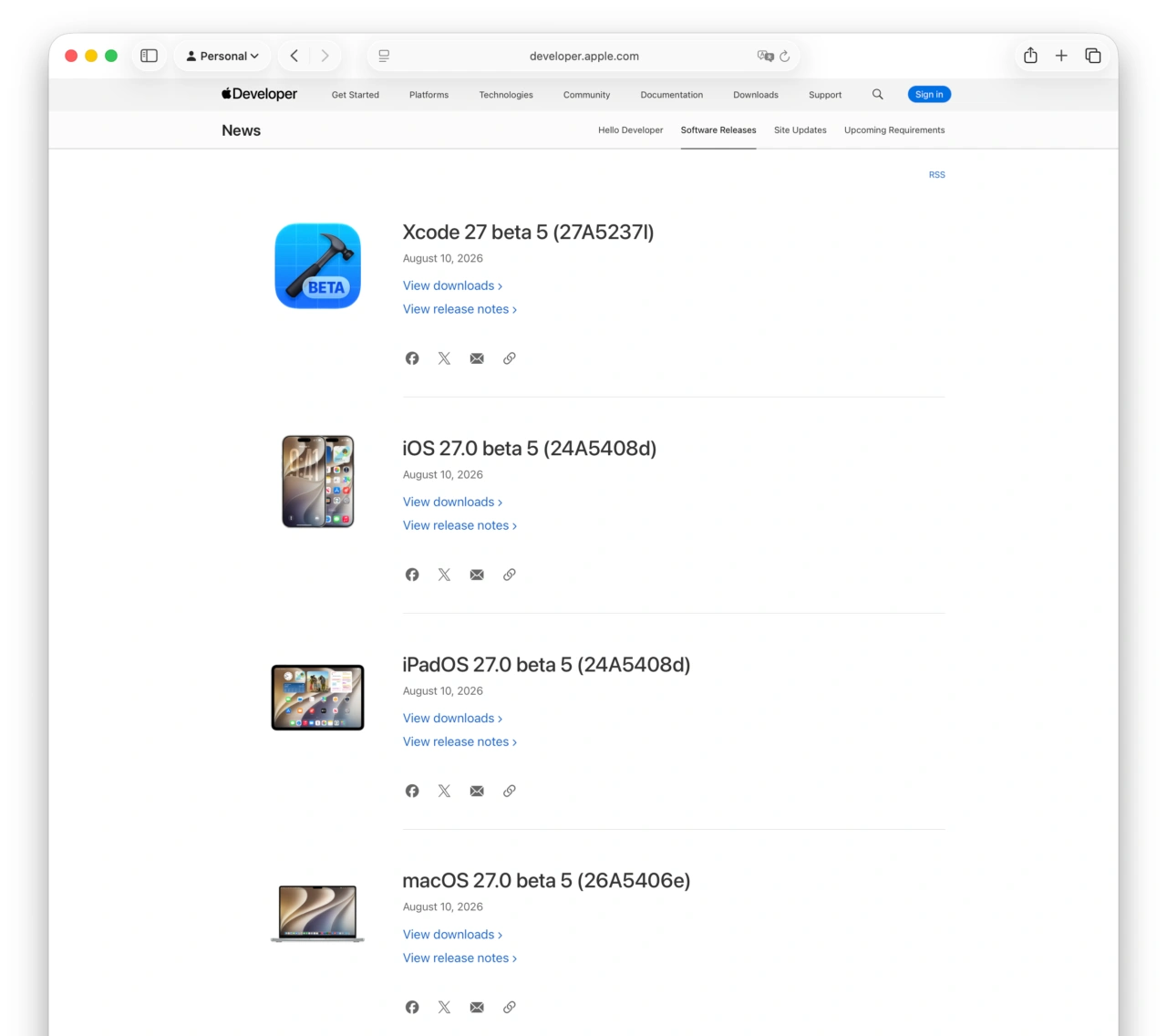Email the iOS 27.0 beta 5 release
Image resolution: width=1167 pixels, height=1036 pixels.
pyautogui.click(x=477, y=575)
